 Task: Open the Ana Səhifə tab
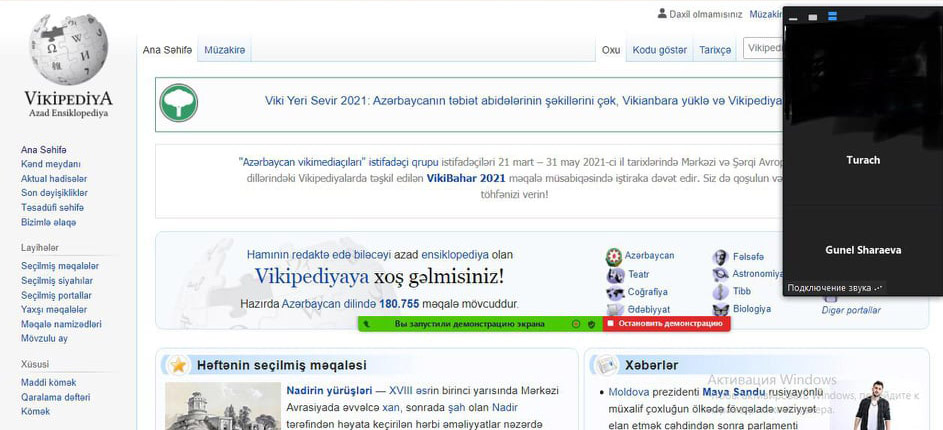[x=167, y=51]
